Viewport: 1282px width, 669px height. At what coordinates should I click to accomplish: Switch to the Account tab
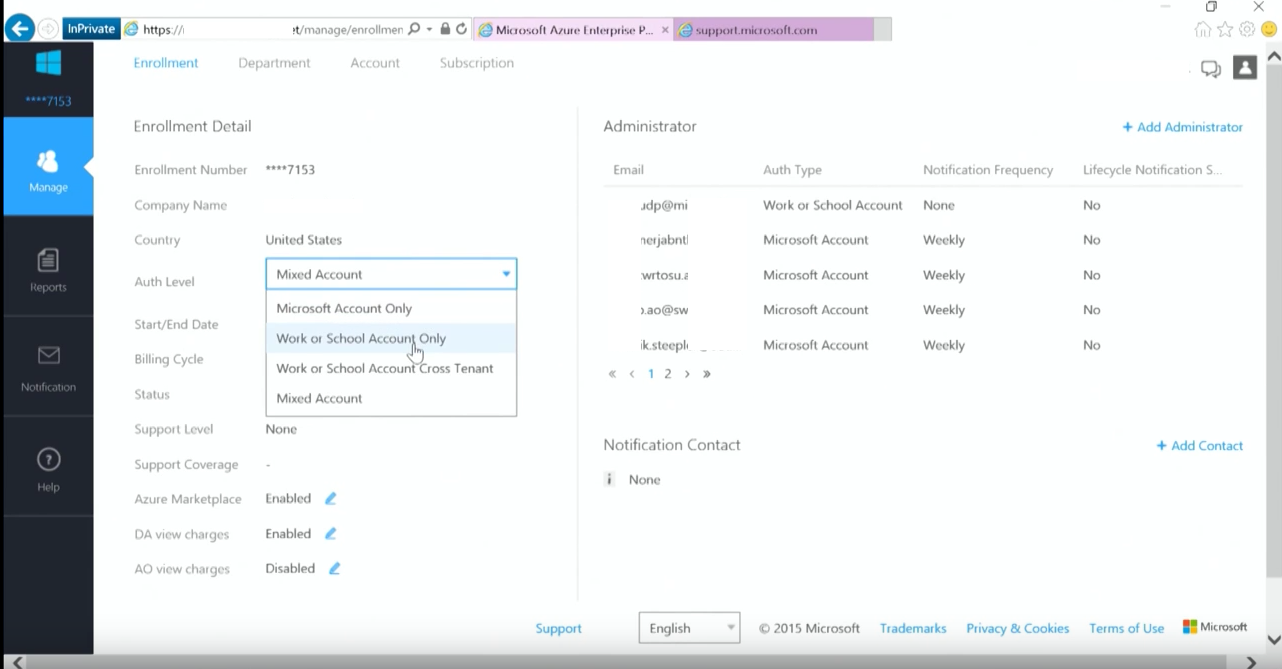[x=375, y=63]
